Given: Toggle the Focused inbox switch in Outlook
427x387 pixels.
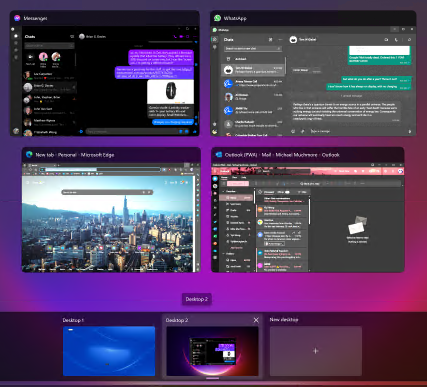Looking at the screenshot, I should (287, 192).
